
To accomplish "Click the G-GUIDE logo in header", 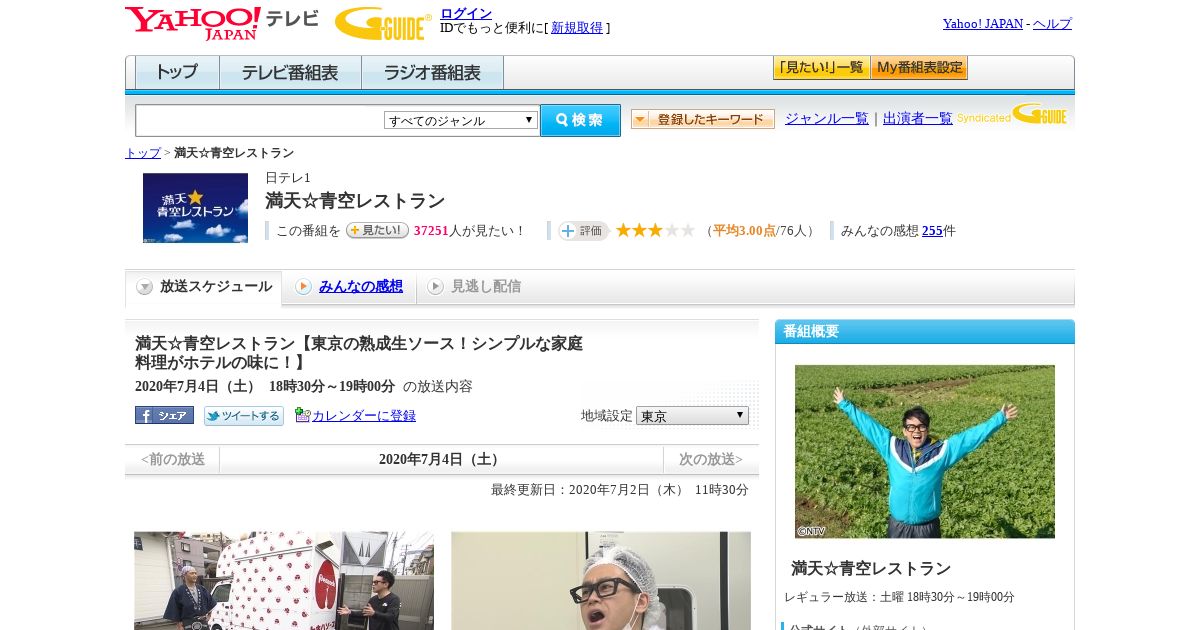I will 383,23.
